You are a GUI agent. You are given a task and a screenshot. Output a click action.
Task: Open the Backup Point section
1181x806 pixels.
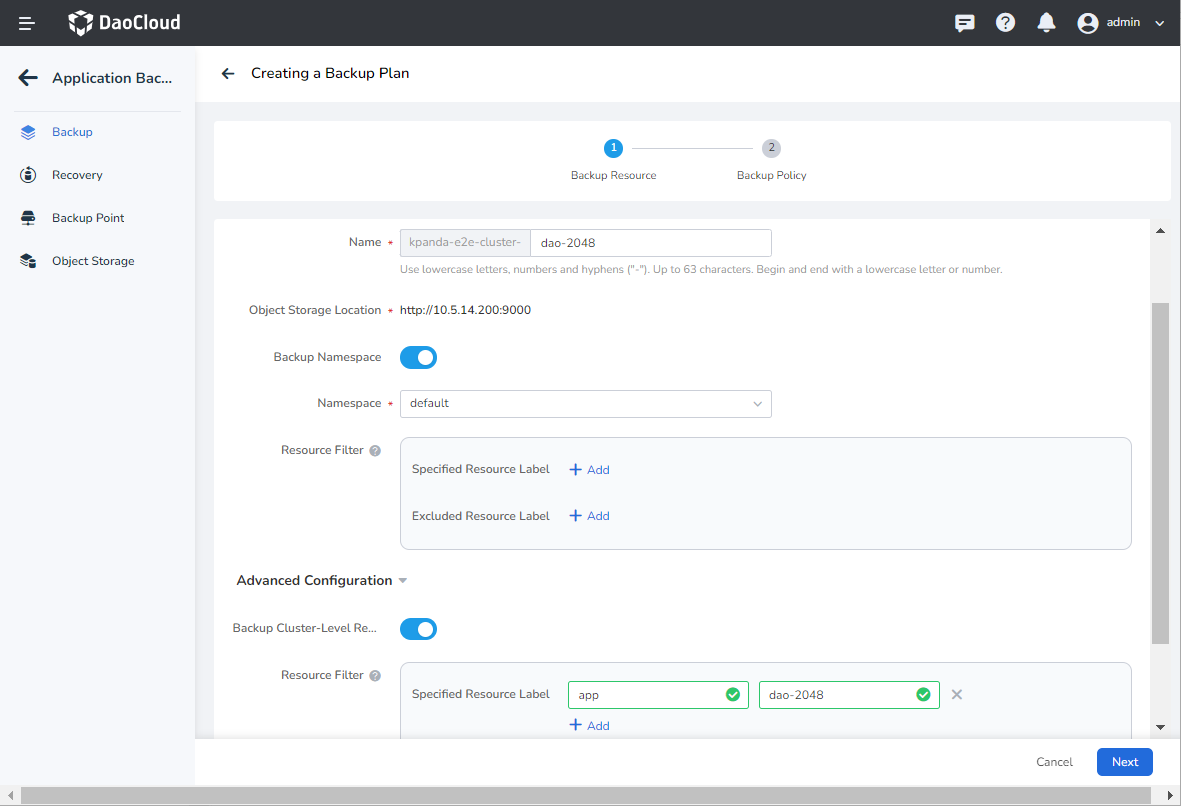tap(87, 217)
